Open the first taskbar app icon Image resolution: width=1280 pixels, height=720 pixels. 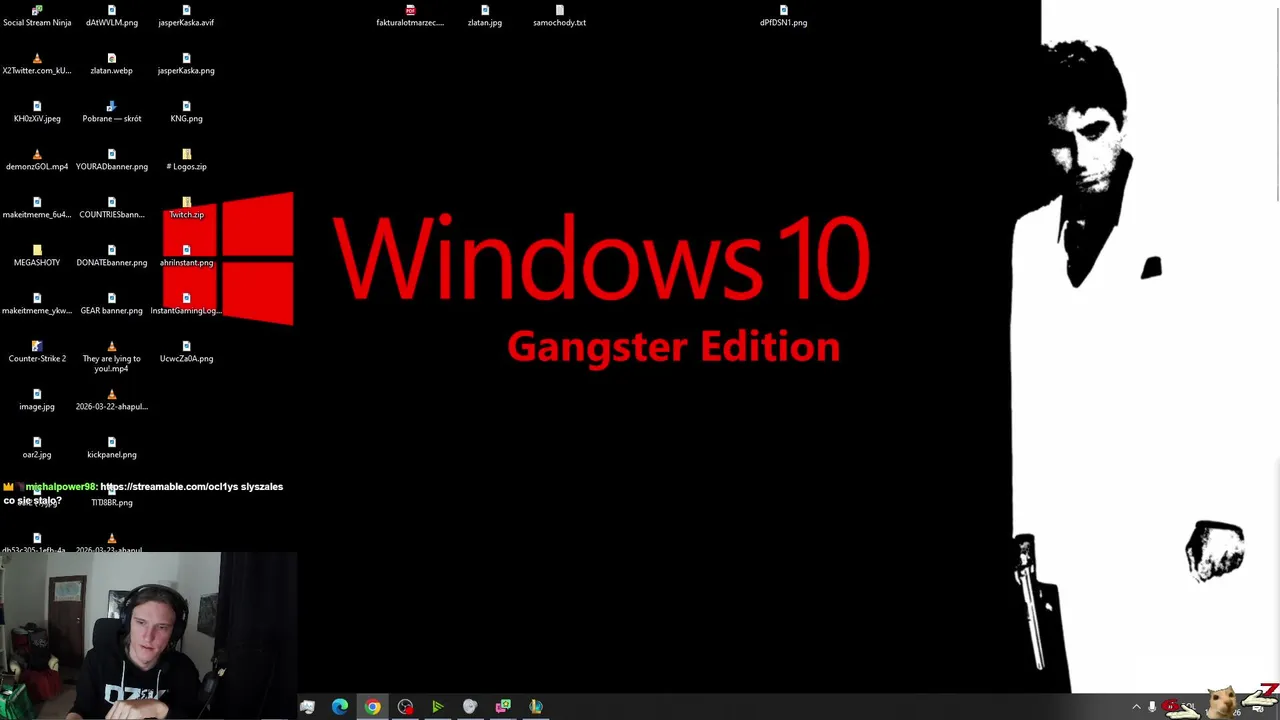pyautogui.click(x=307, y=707)
